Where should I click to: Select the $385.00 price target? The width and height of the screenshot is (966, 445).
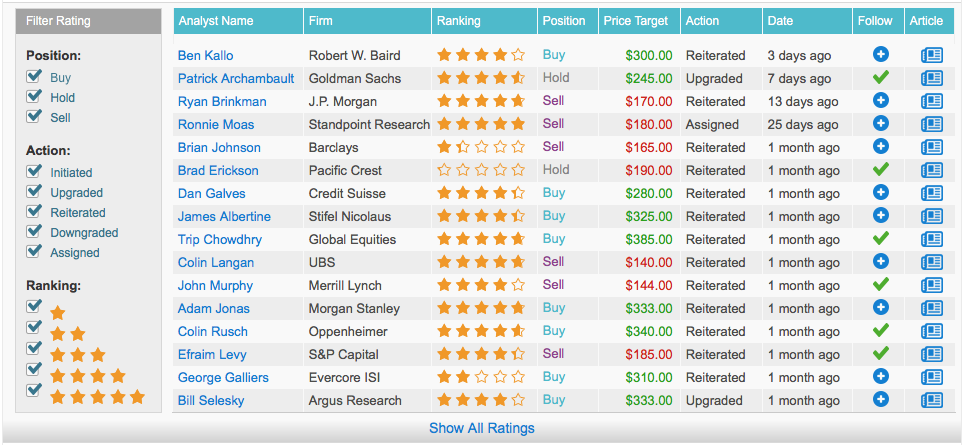pyautogui.click(x=649, y=240)
